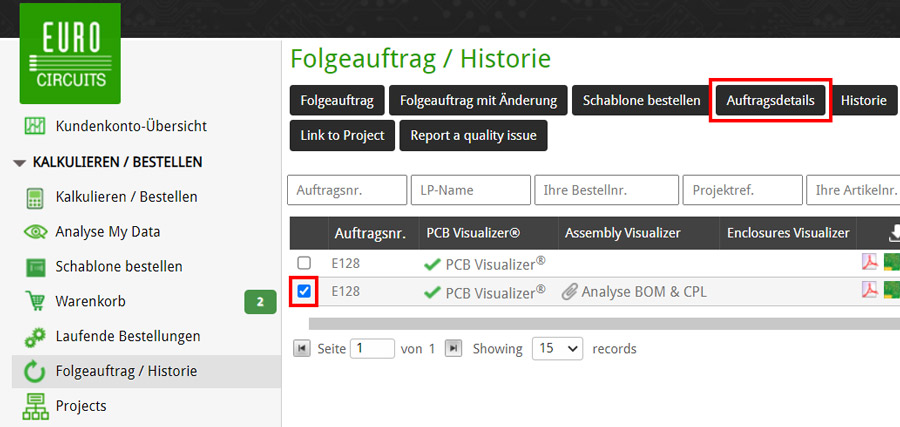Click the shopping cart Warenkorb icon
Viewport: 900px width, 427px height.
pos(35,301)
